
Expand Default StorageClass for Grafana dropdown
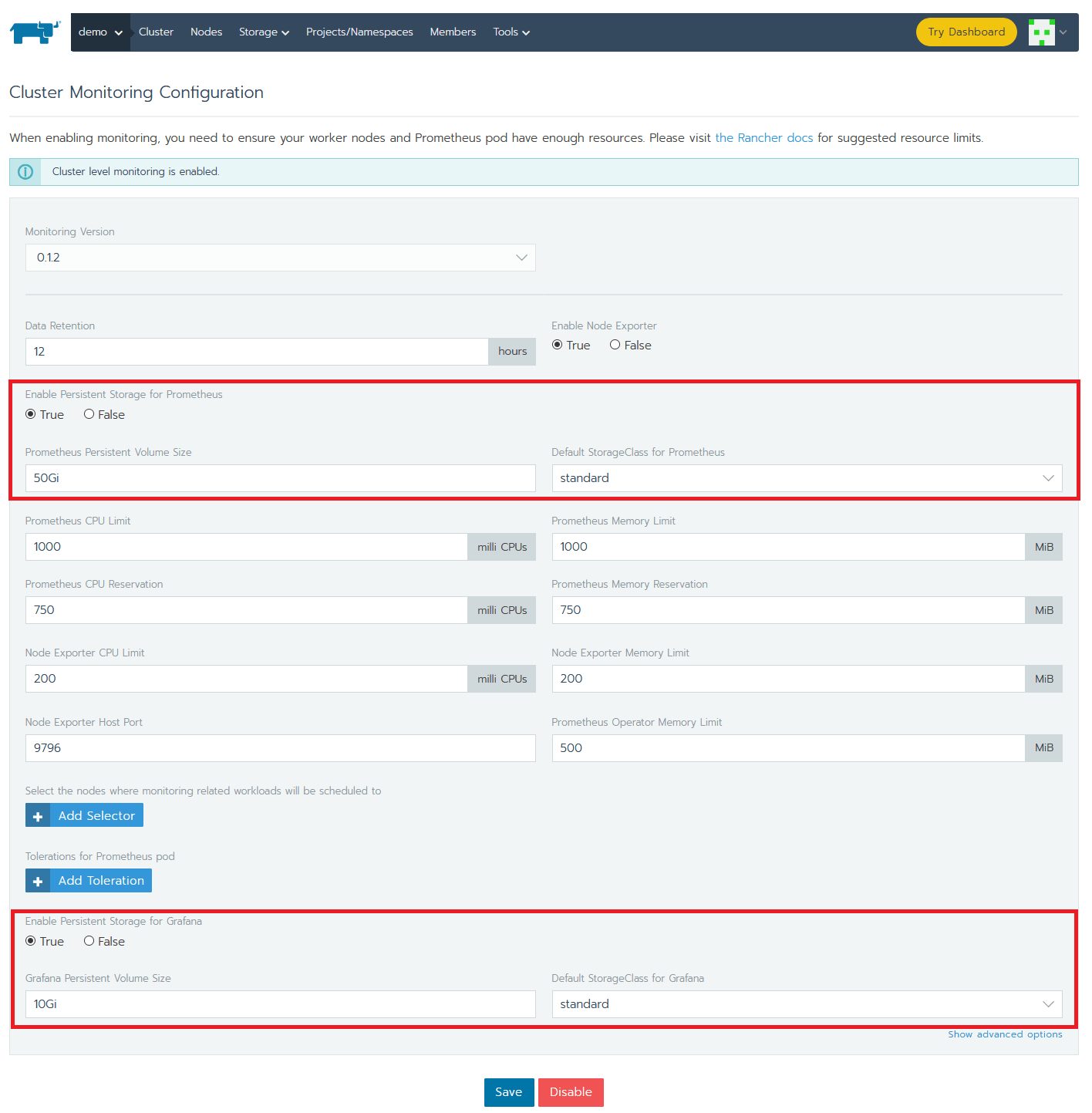click(806, 1004)
